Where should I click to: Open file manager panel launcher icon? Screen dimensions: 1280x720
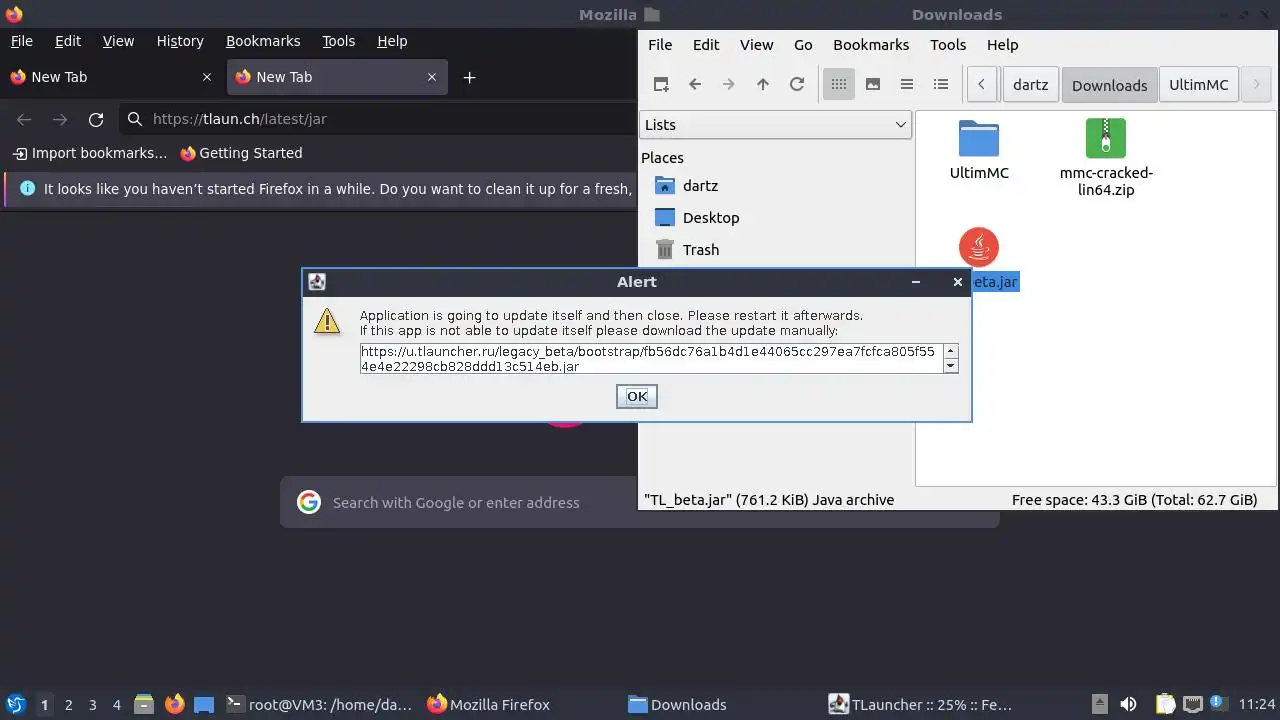pyautogui.click(x=144, y=704)
